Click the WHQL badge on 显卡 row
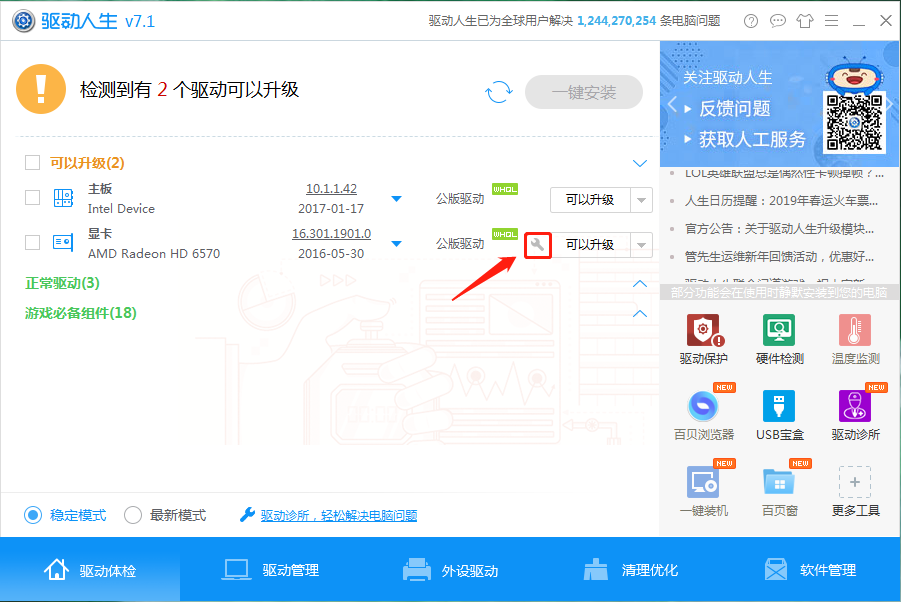Screen dimensions: 901x602 [505, 234]
